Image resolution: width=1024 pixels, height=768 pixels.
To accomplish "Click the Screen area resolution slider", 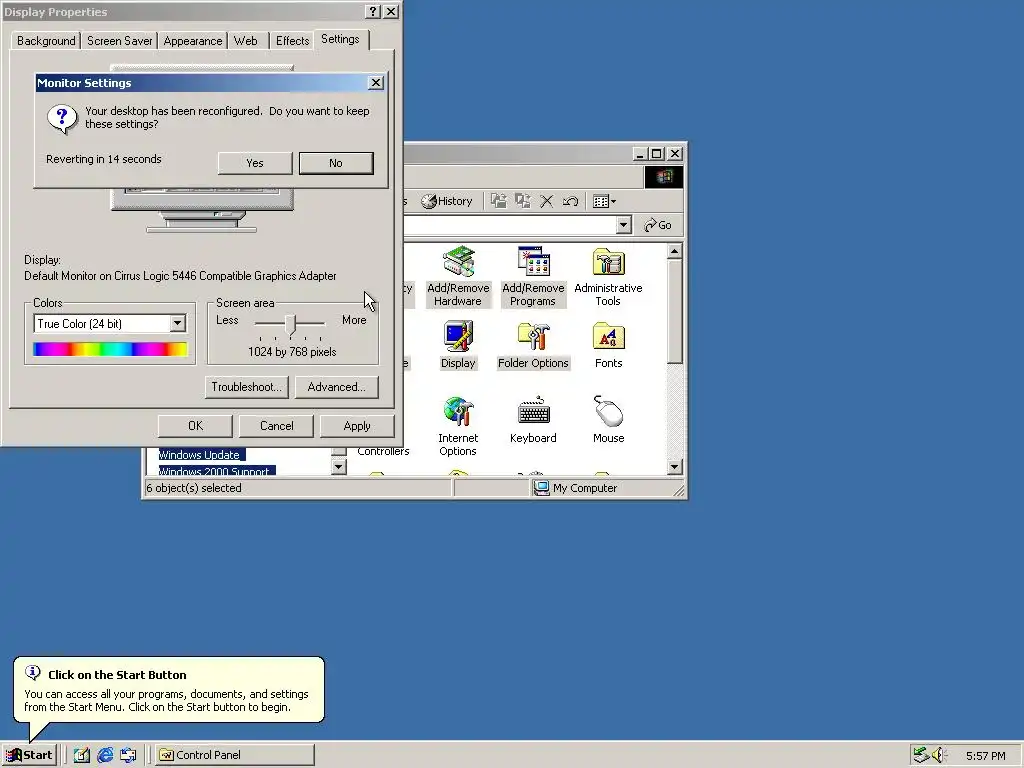I will [291, 323].
